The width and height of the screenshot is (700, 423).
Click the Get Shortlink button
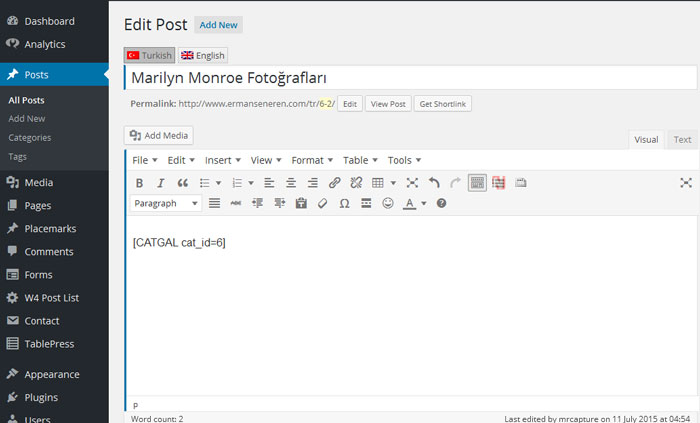click(442, 104)
